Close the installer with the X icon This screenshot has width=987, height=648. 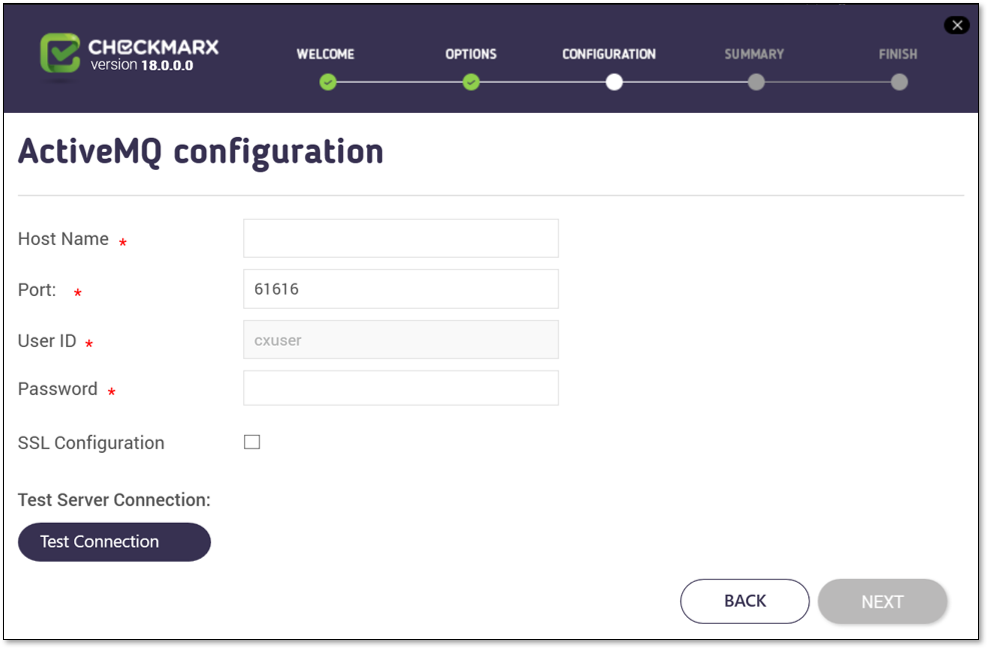[956, 25]
